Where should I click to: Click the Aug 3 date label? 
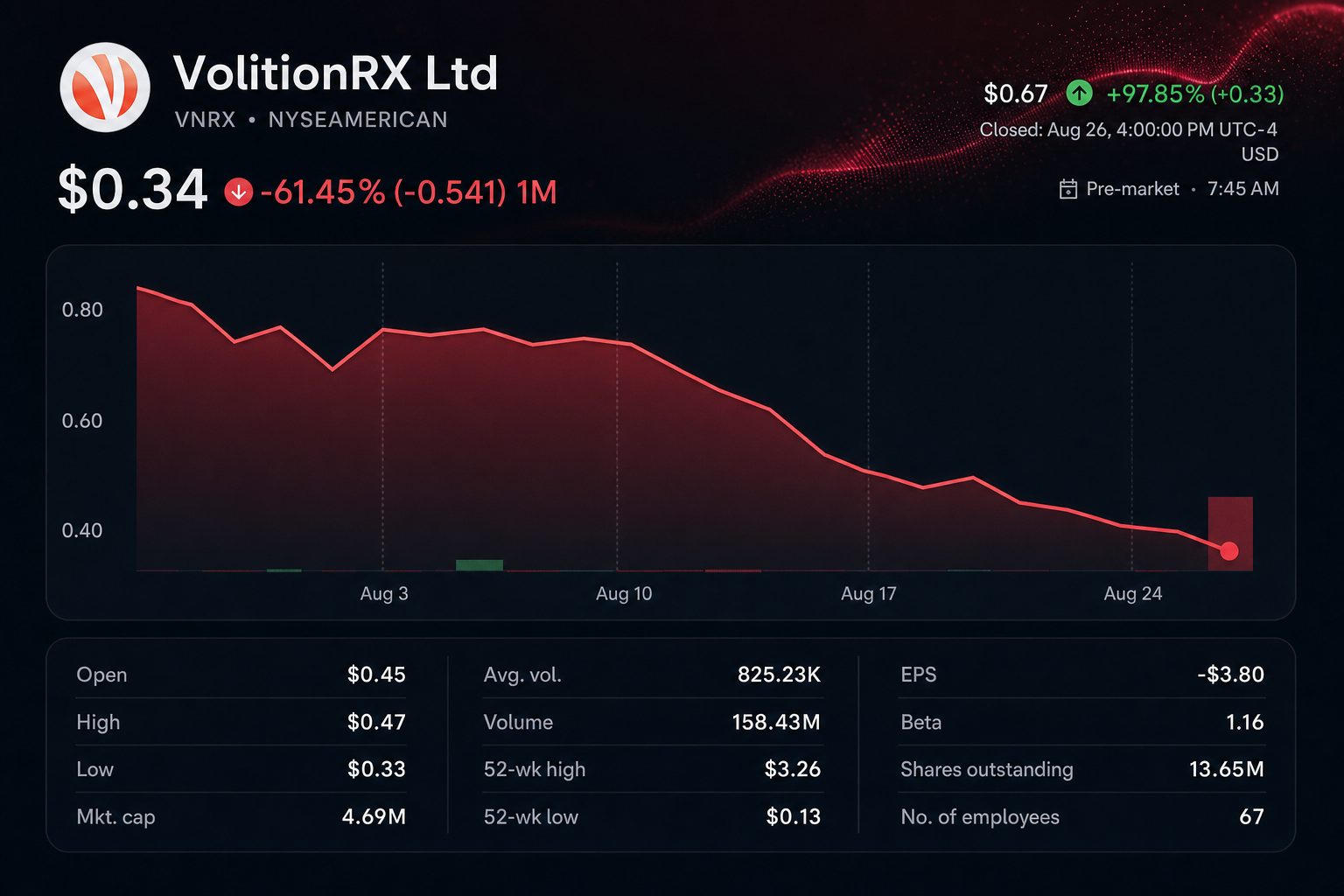[384, 593]
